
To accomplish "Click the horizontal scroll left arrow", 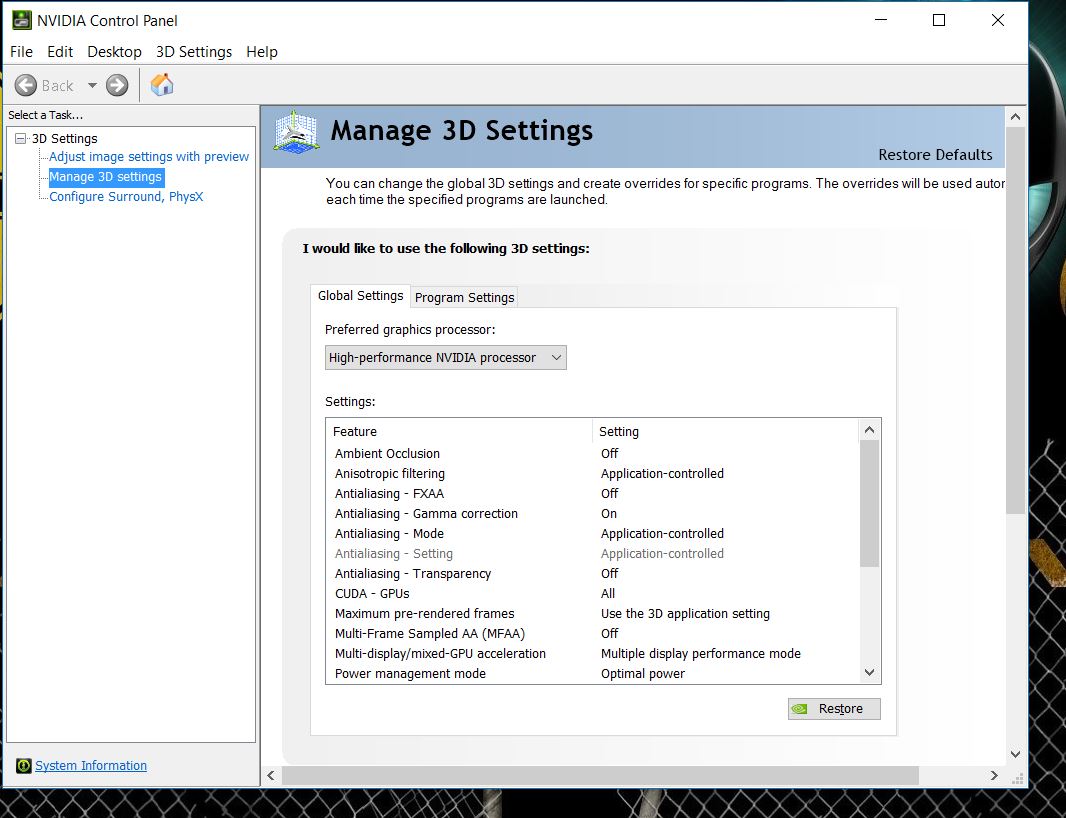I will 271,775.
